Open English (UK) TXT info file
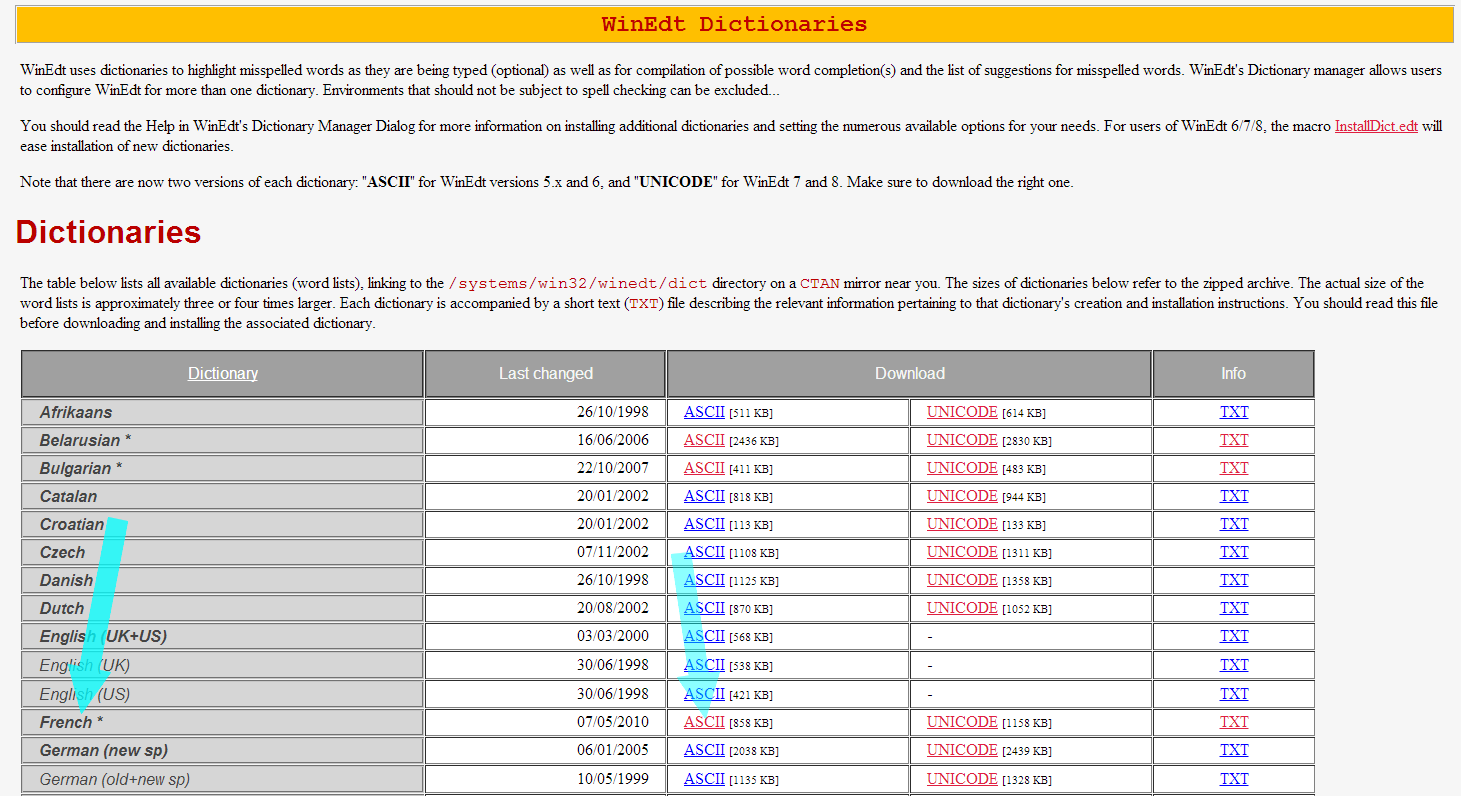Image resolution: width=1461 pixels, height=796 pixels. click(x=1234, y=665)
